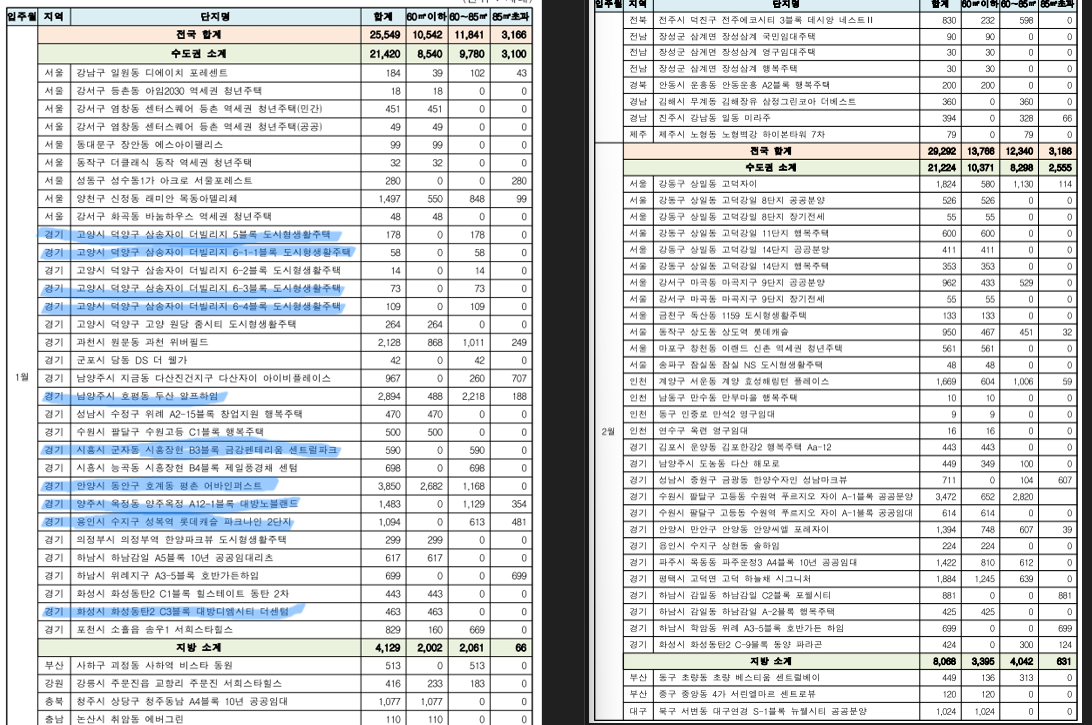The width and height of the screenshot is (1092, 725).
Task: Click 용인시 수지구 성복역 롯데캐슬 파크나인 2단지
Action: (x=185, y=522)
